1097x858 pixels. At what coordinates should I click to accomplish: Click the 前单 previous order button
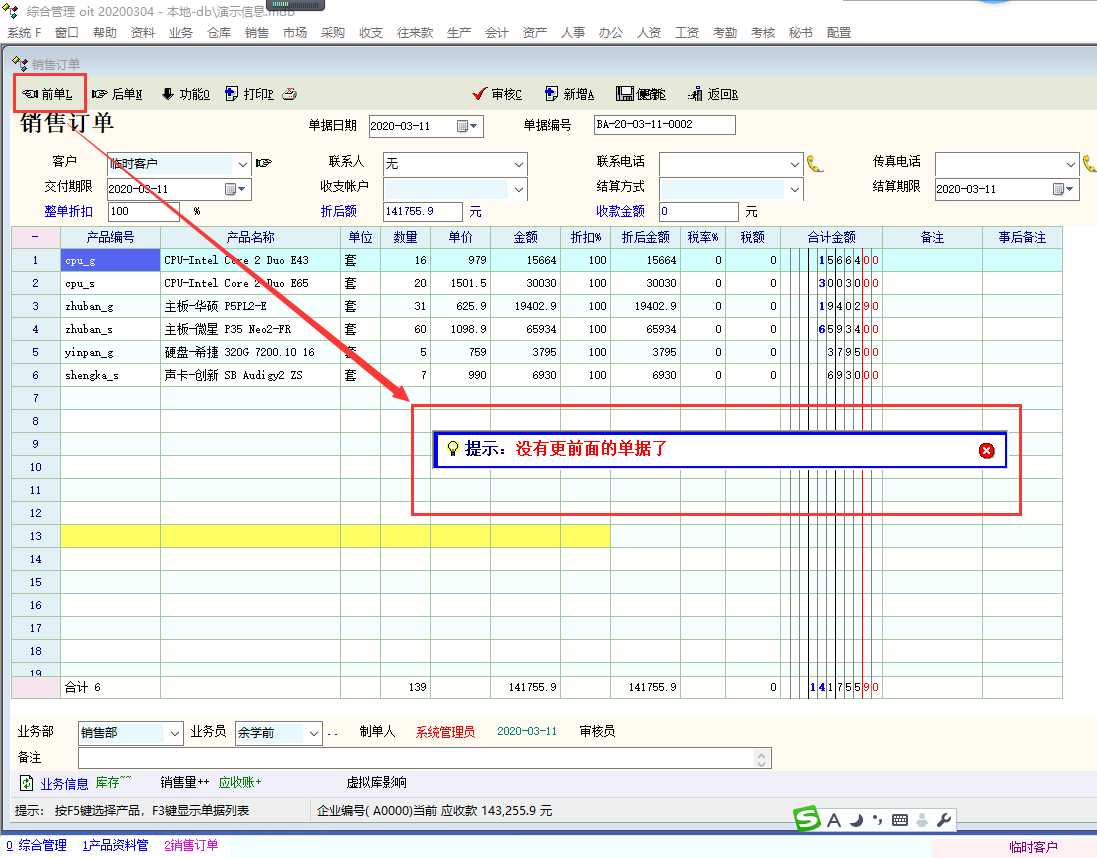pyautogui.click(x=48, y=94)
